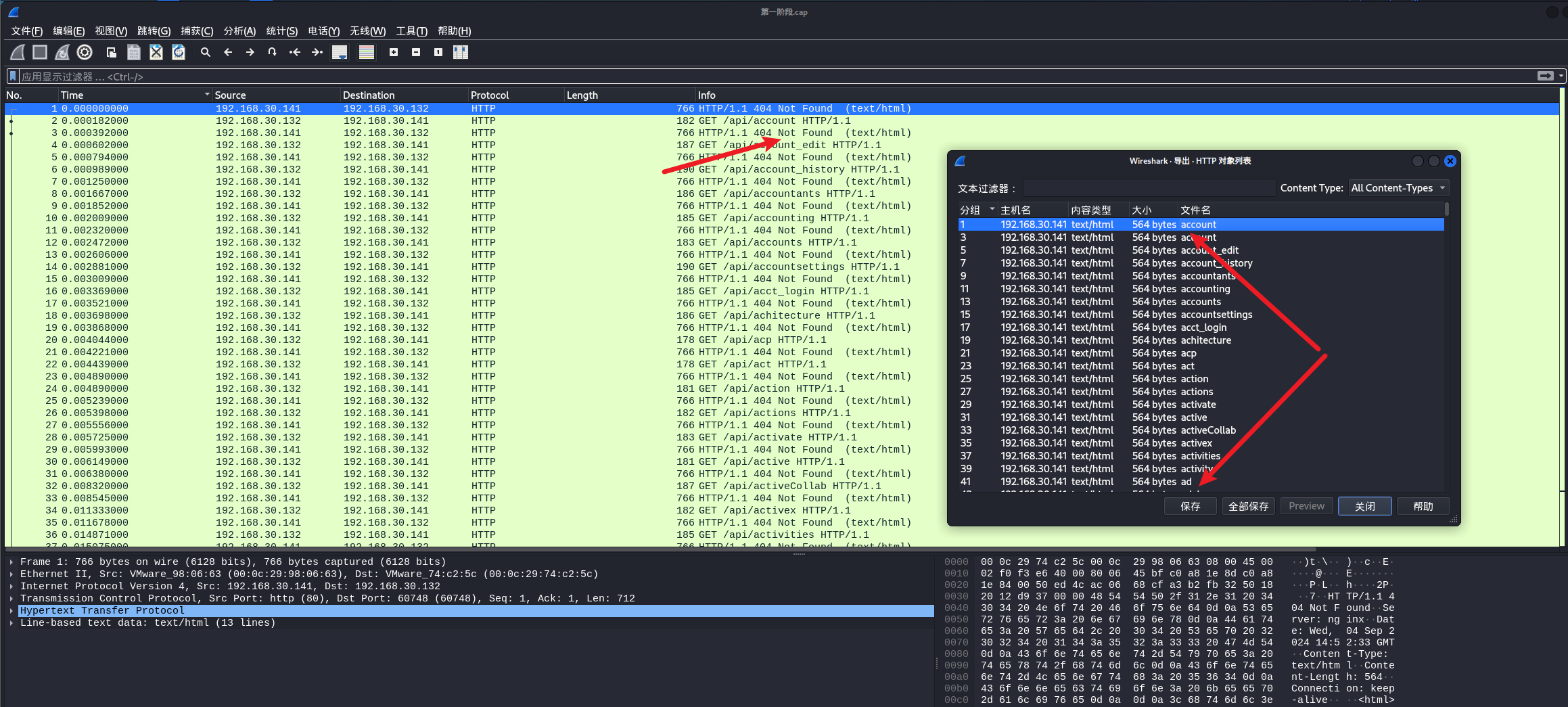1568x707 pixels.
Task: Open the 分析(A) menu
Action: tap(239, 31)
